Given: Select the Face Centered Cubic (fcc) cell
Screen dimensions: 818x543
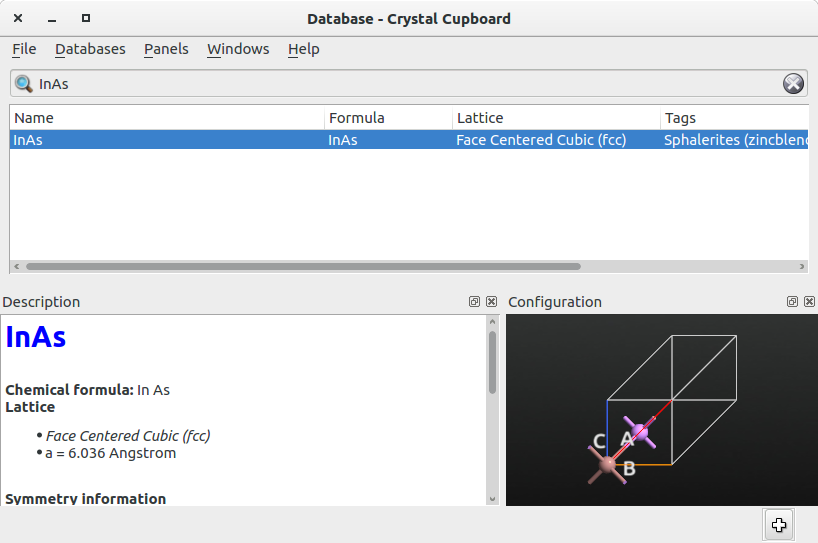Looking at the screenshot, I should click(x=556, y=140).
